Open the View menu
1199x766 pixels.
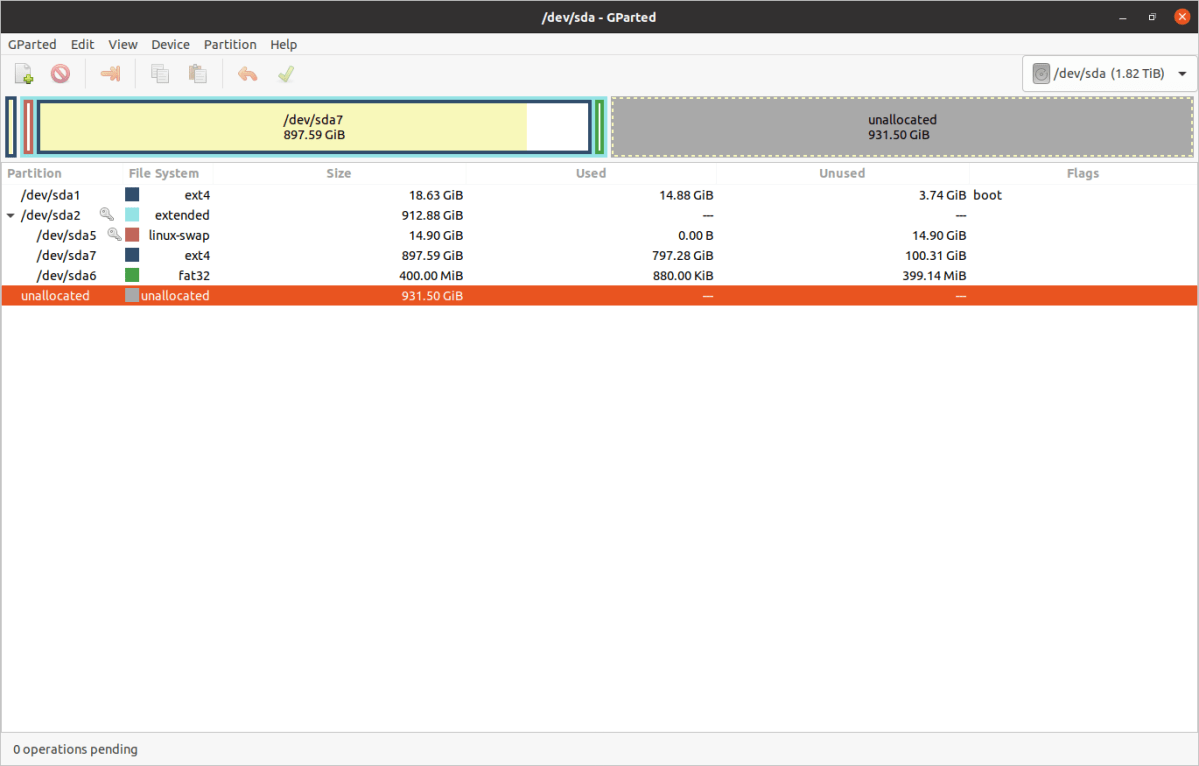pos(122,44)
